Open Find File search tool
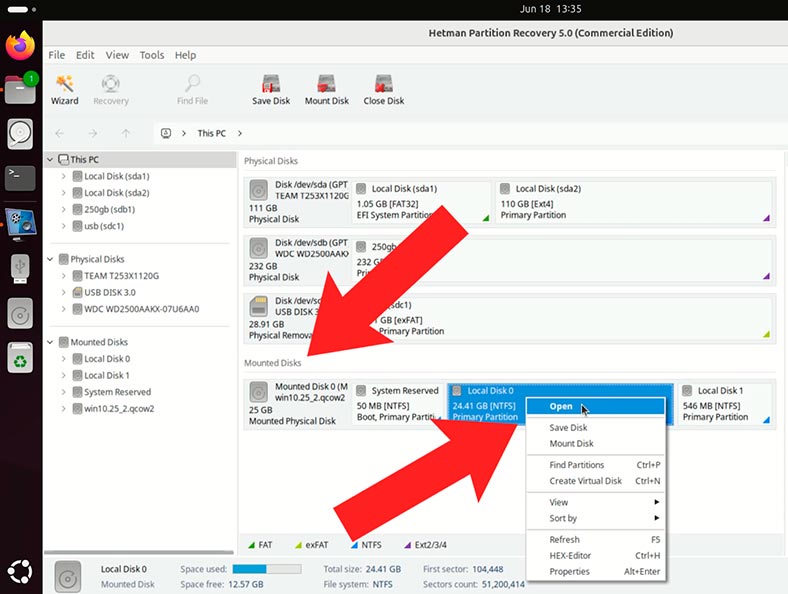The image size is (788, 594). point(192,90)
